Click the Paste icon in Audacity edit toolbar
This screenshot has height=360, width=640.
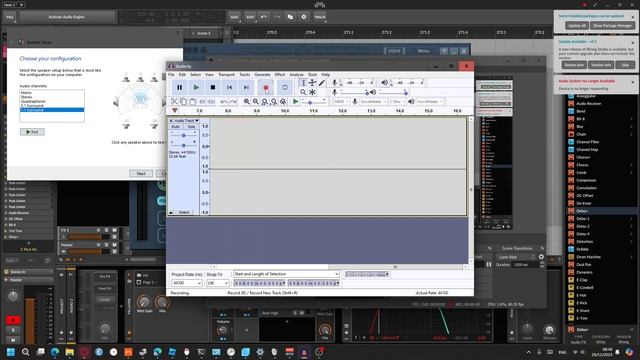tap(192, 102)
